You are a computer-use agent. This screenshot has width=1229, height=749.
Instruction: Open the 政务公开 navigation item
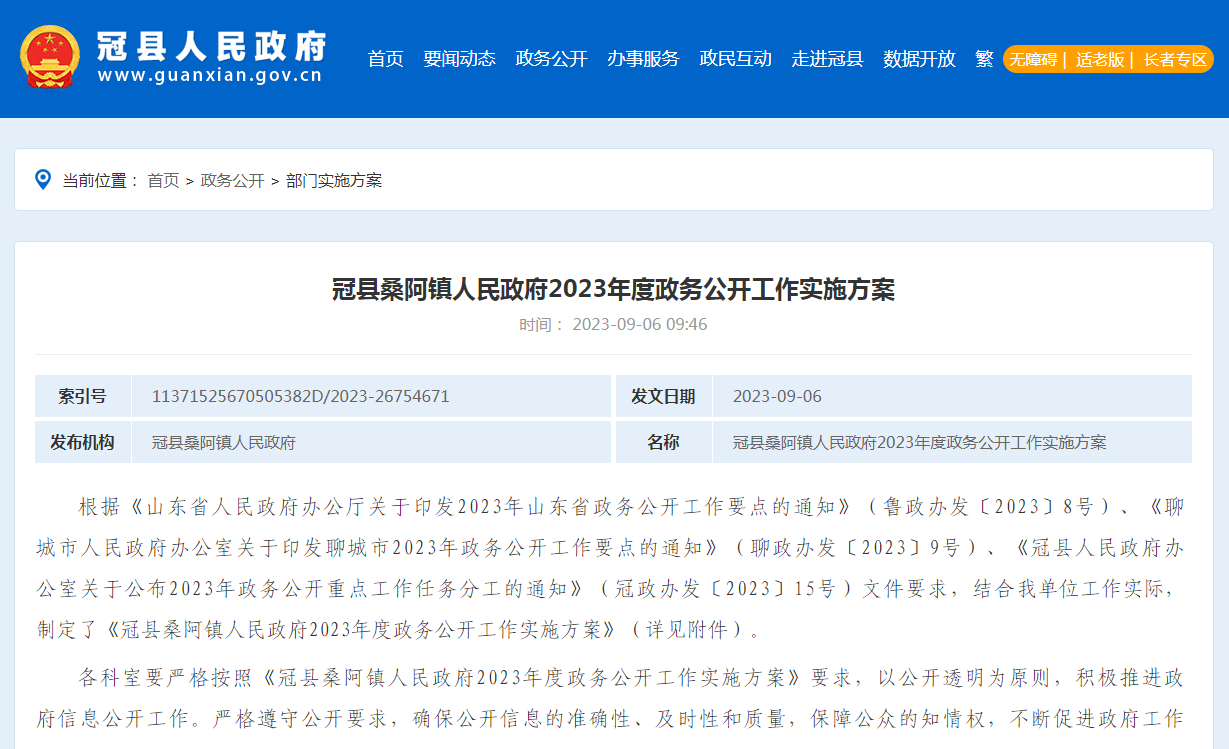tap(551, 59)
